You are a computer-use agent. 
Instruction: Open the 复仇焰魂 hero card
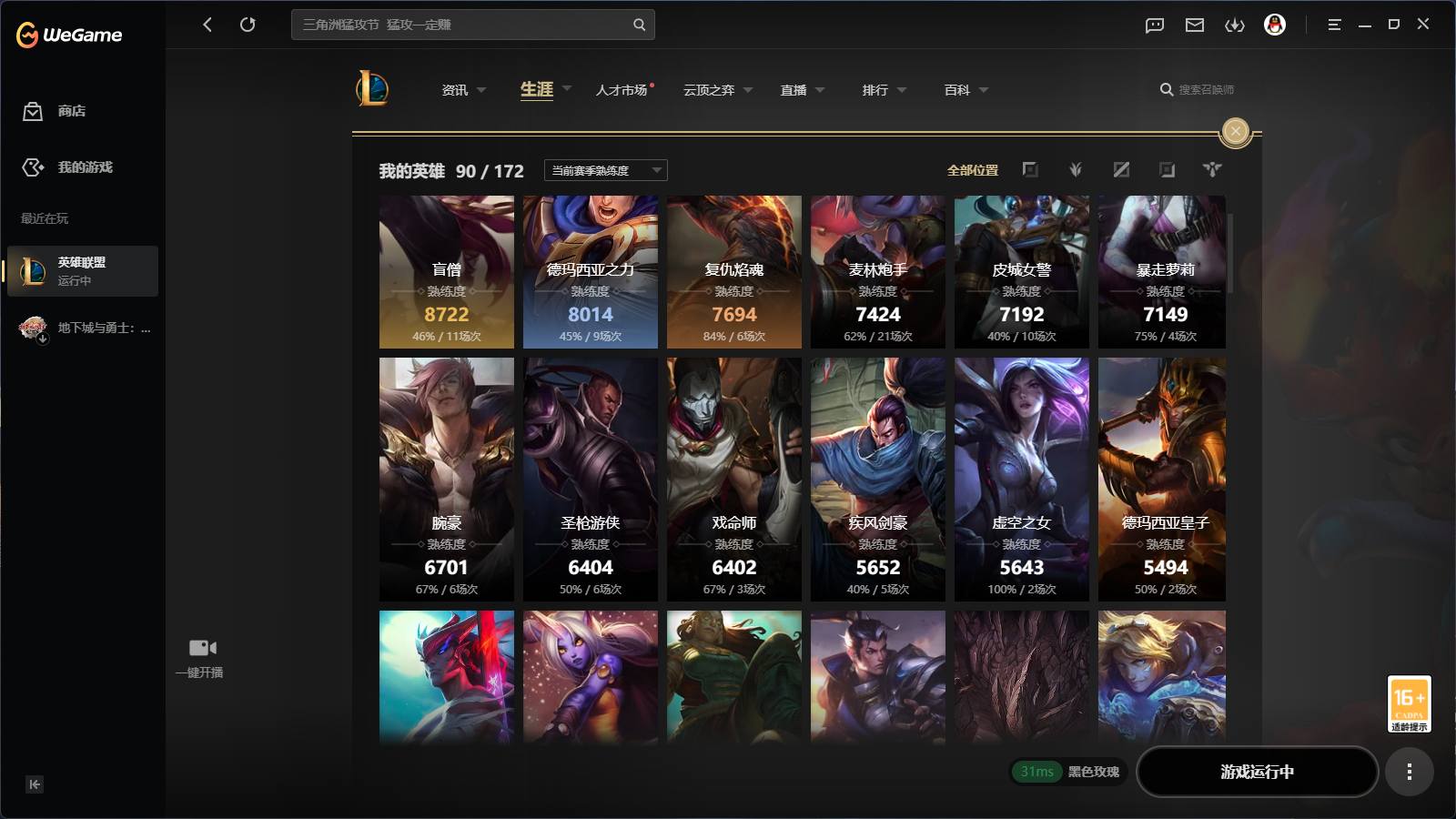734,272
